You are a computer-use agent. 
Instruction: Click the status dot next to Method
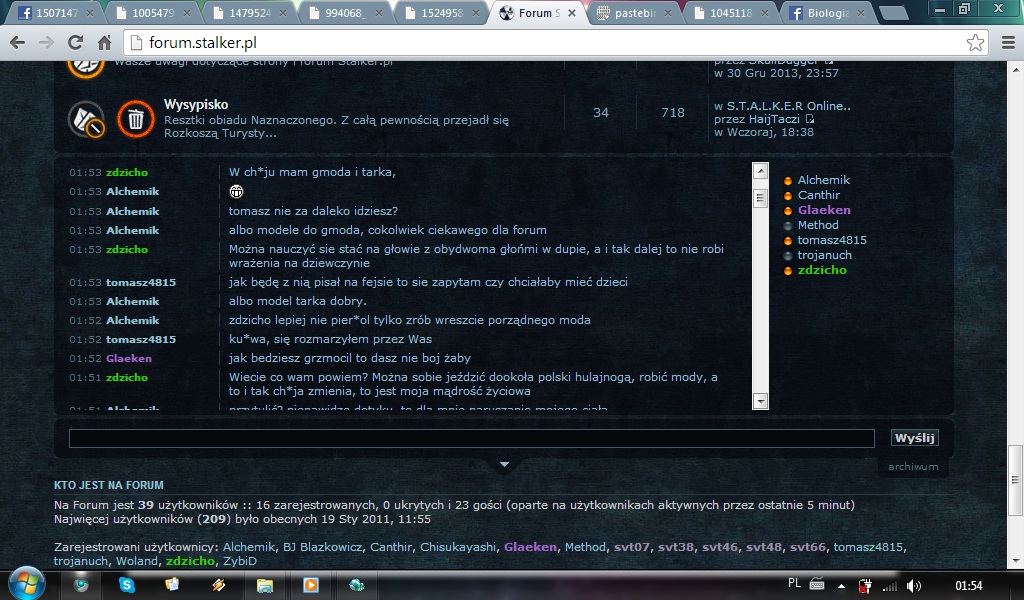(788, 225)
